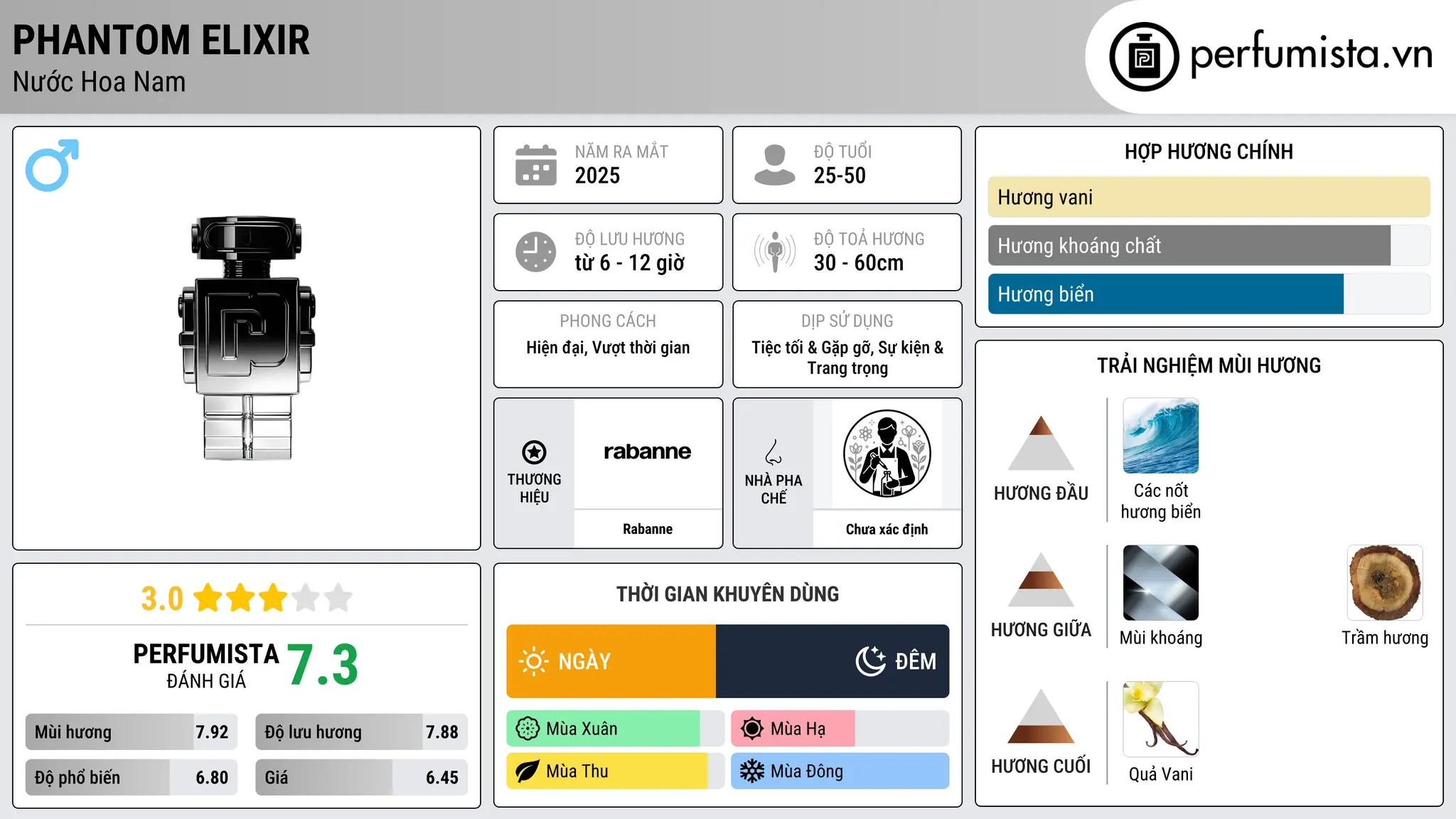Click the Rabanne brand name label
Screen dimensions: 1456x819
[648, 529]
